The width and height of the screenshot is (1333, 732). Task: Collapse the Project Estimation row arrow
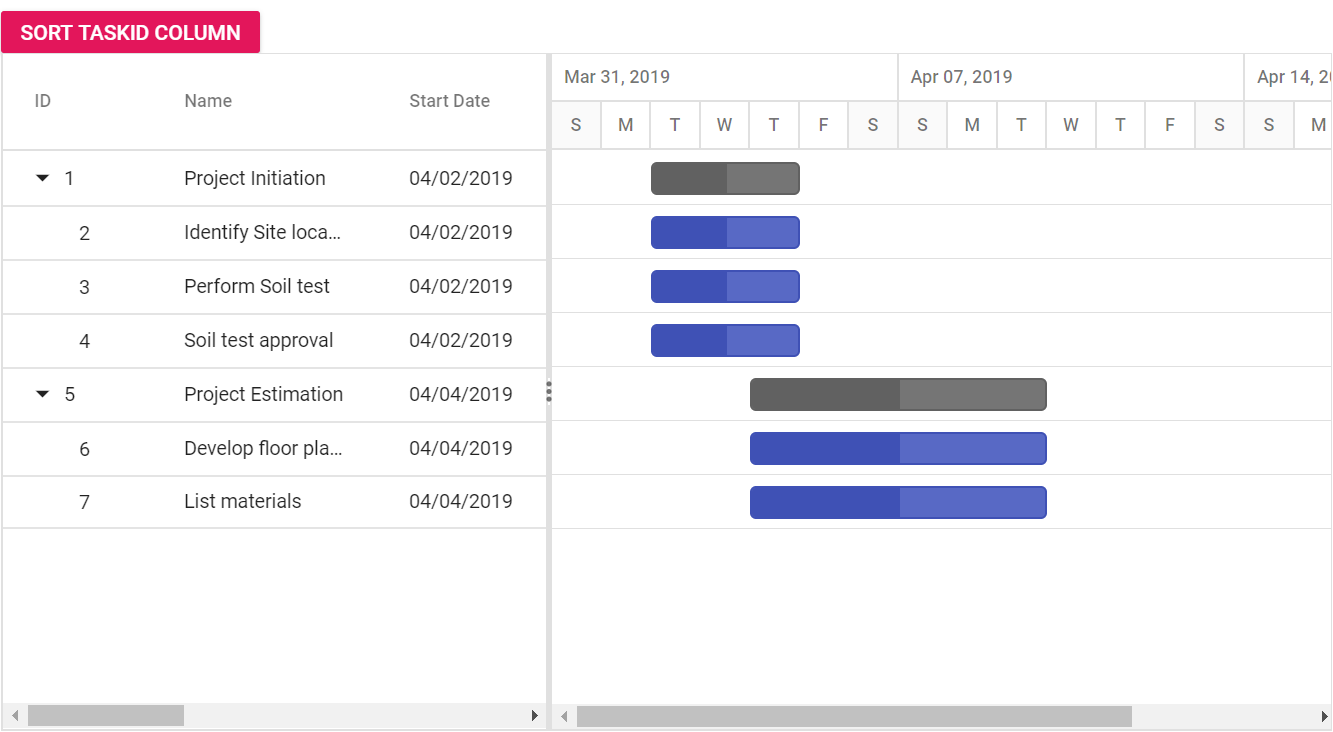42,394
